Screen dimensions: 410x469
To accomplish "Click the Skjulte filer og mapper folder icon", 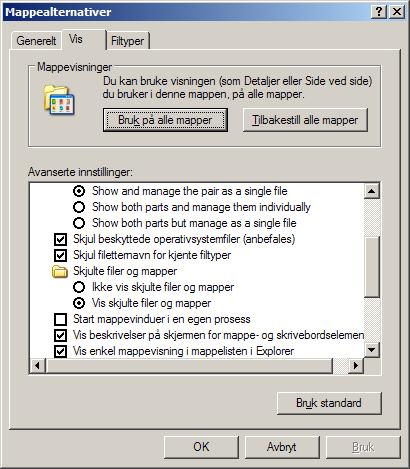I will (60, 271).
